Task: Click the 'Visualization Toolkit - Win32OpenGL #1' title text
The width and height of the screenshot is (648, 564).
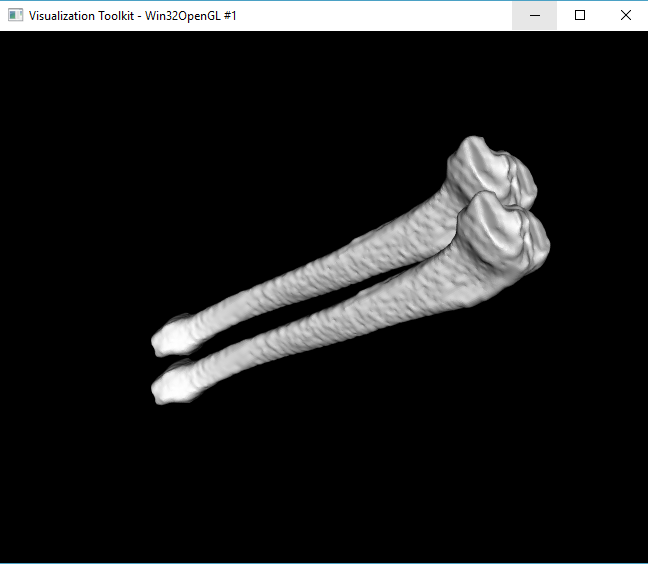Action: (x=133, y=16)
